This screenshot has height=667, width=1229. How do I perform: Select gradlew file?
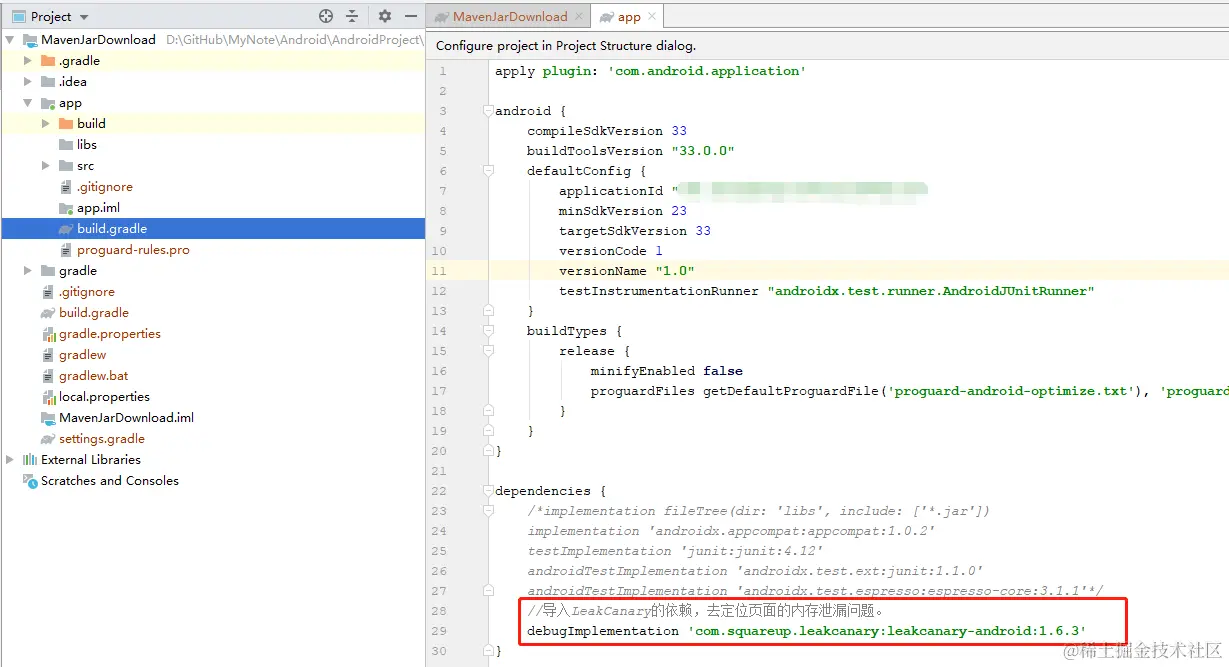pyautogui.click(x=82, y=355)
